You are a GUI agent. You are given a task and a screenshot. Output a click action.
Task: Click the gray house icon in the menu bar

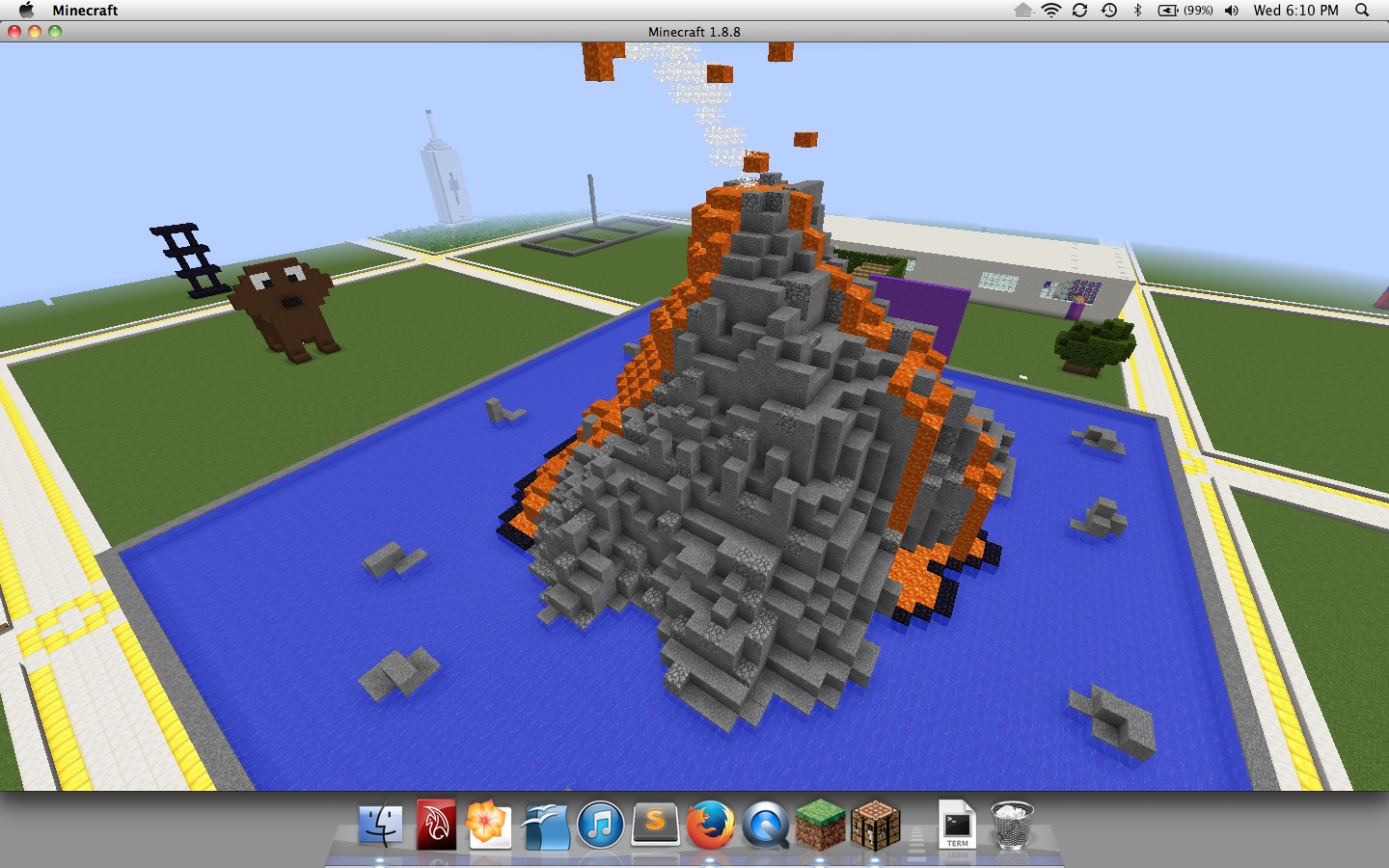[x=1023, y=10]
